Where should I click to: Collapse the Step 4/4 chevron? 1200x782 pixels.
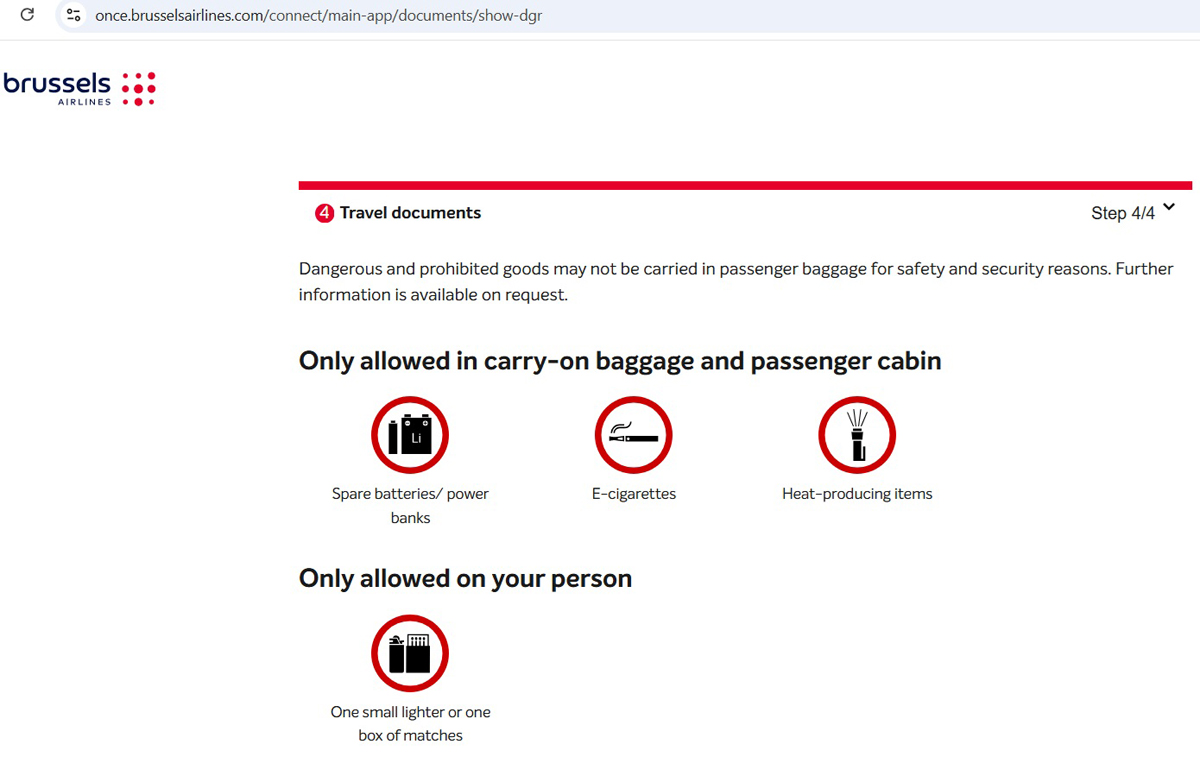click(1169, 208)
